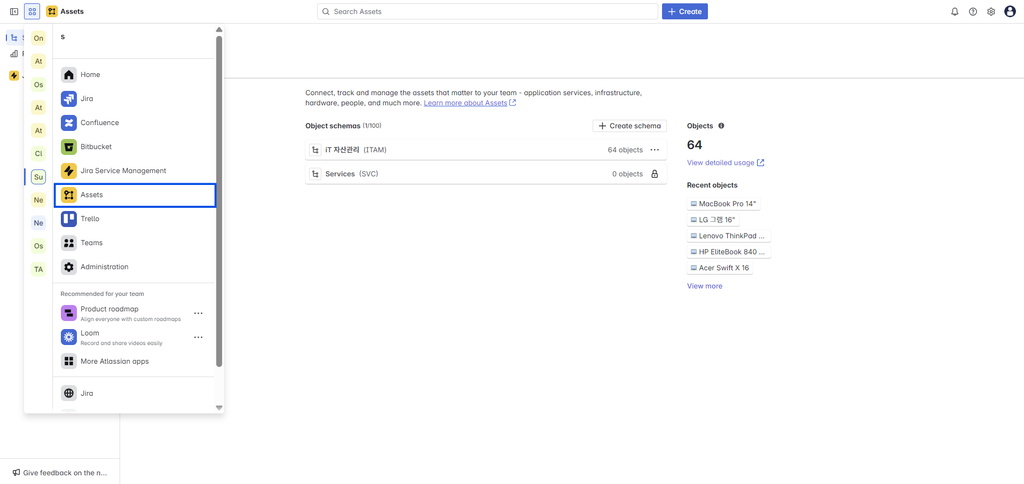Screen dimensions: 1024x484
Task: Click the app switcher scrollbar thumb
Action: [219, 201]
